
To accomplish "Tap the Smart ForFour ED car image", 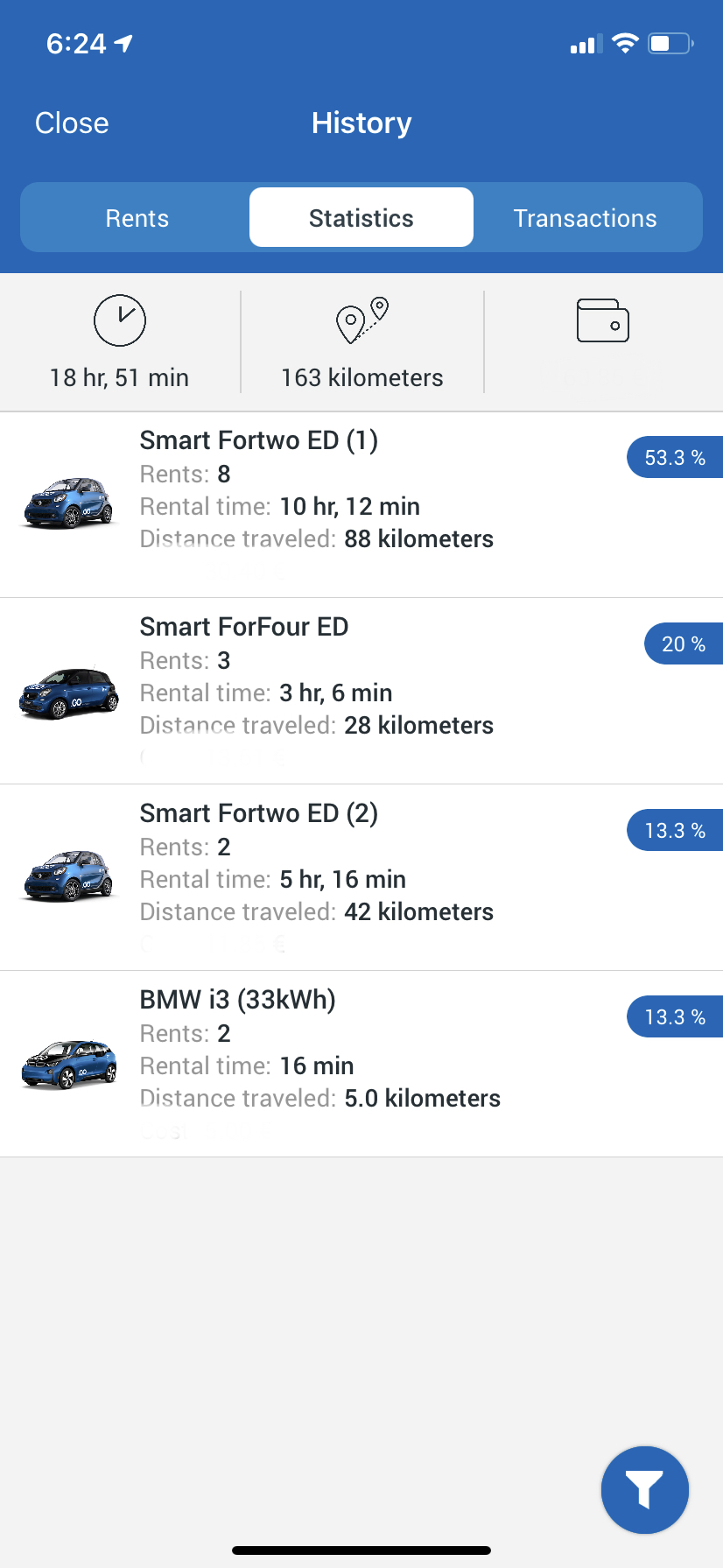I will click(68, 693).
